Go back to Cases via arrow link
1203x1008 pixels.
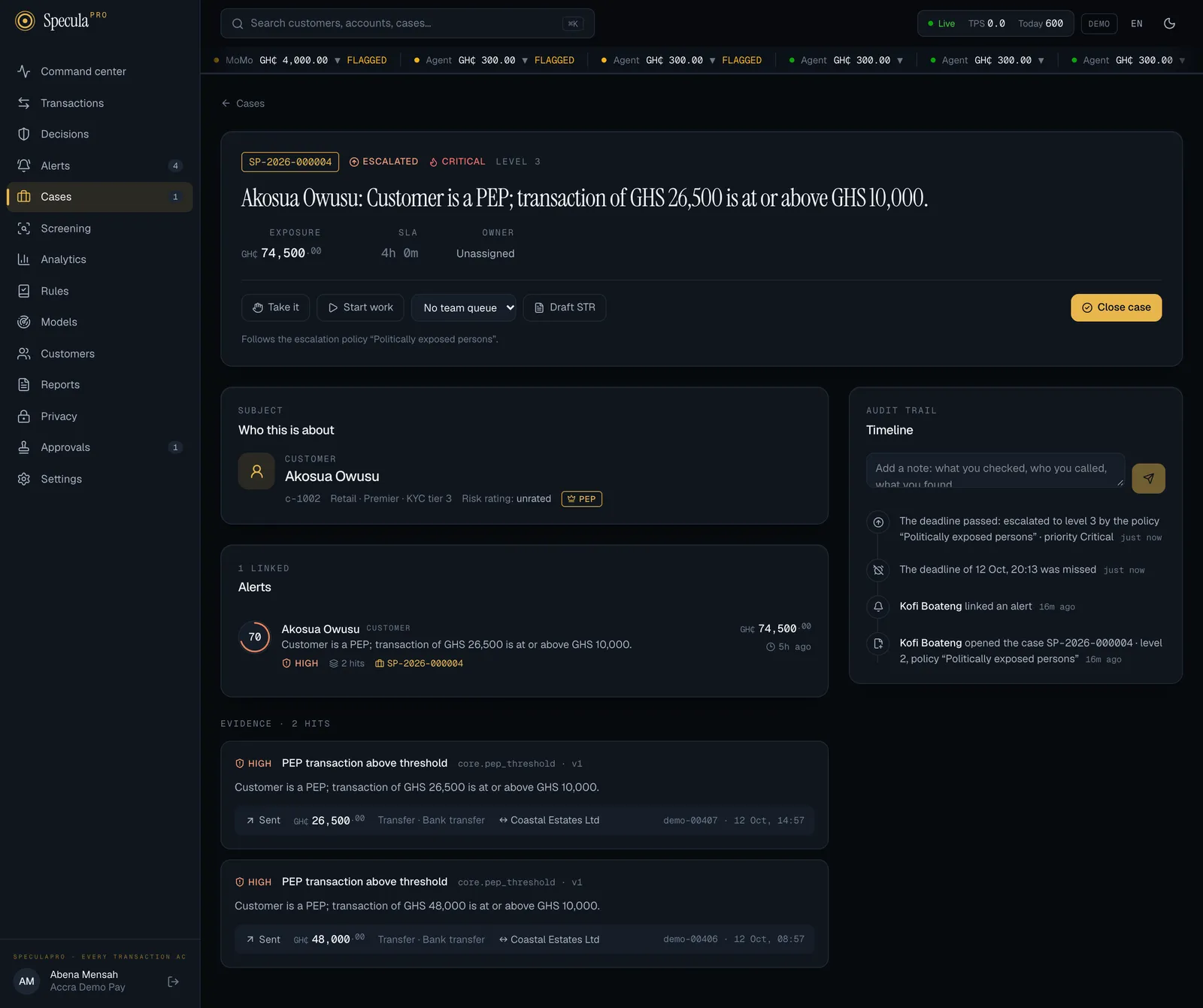(243, 103)
